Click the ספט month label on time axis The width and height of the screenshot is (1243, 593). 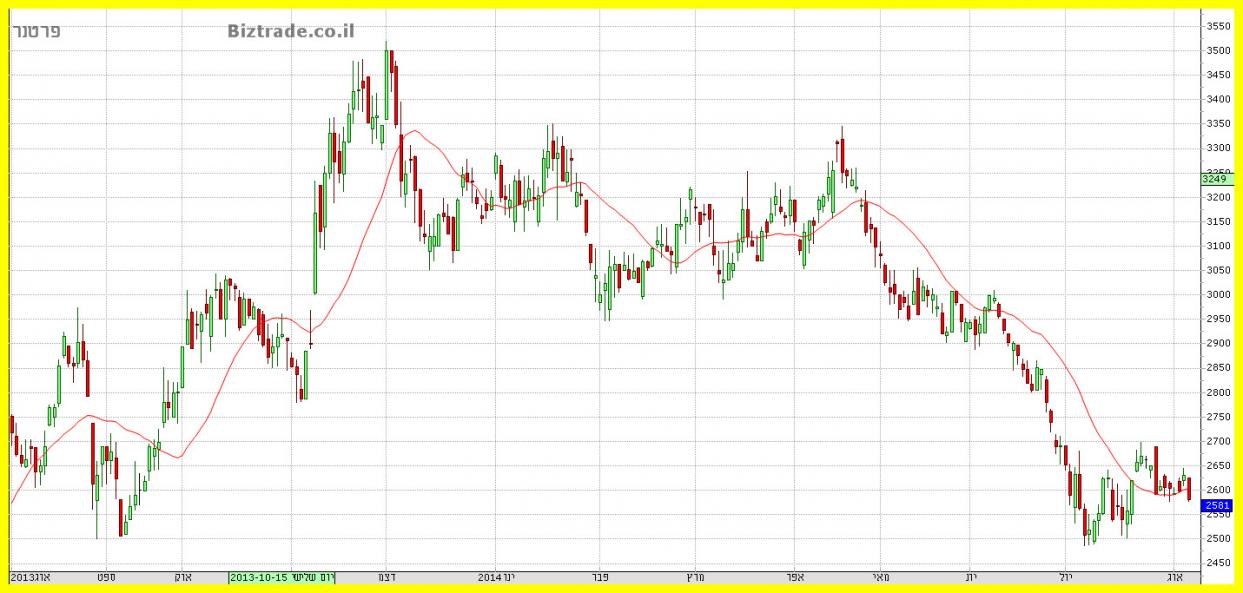(104, 577)
